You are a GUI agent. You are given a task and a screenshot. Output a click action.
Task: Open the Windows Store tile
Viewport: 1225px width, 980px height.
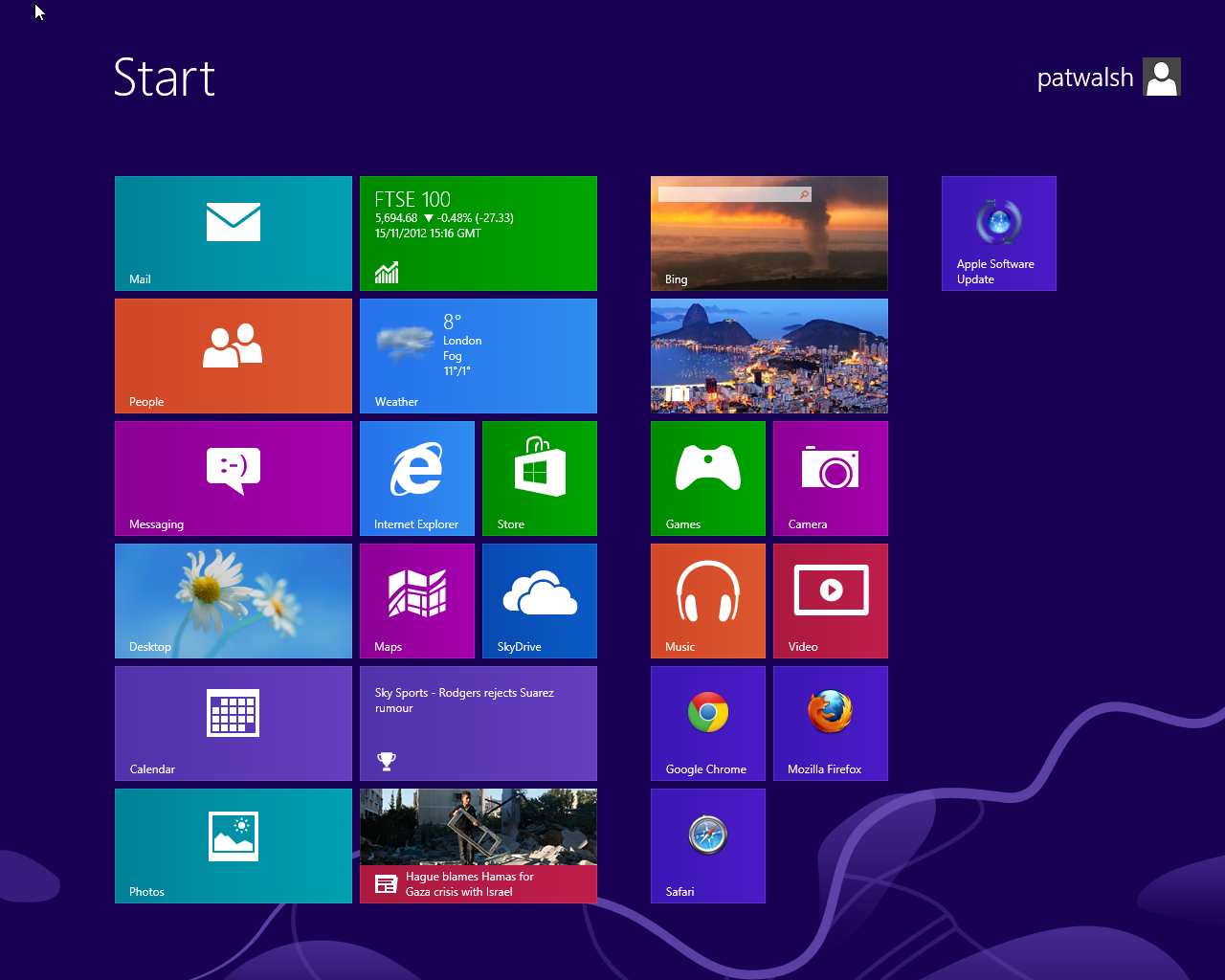click(540, 479)
